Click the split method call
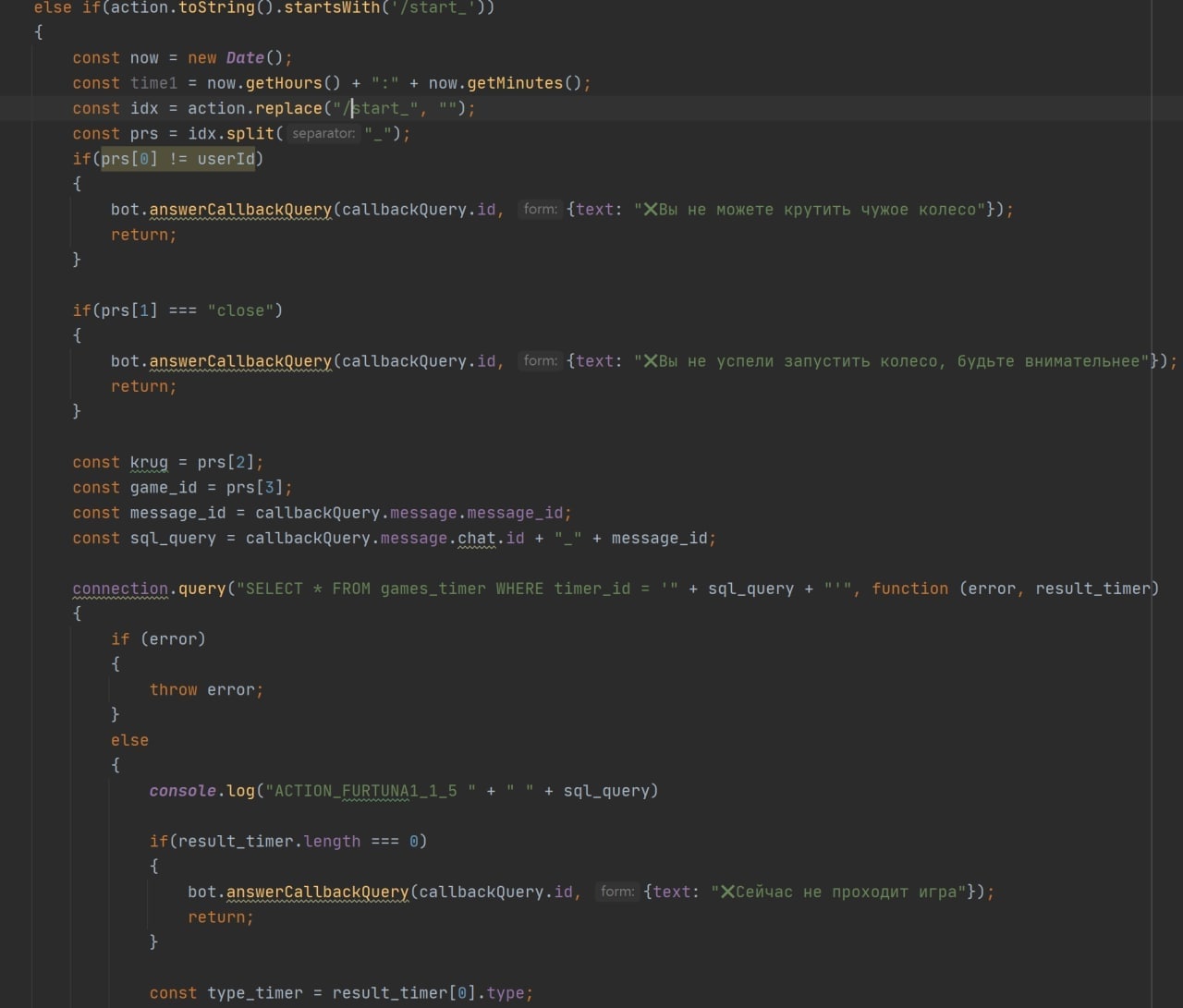Viewport: 1183px width, 1008px height. click(250, 133)
